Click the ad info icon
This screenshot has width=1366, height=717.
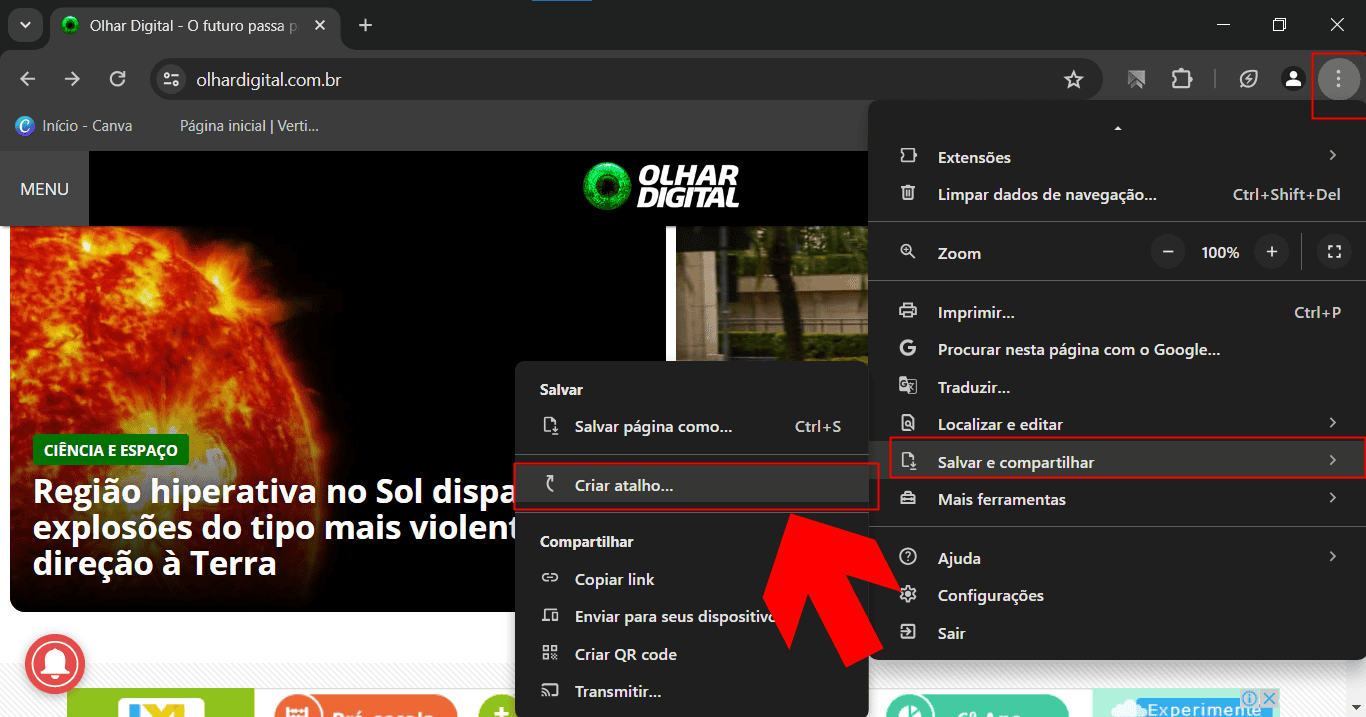(1250, 697)
